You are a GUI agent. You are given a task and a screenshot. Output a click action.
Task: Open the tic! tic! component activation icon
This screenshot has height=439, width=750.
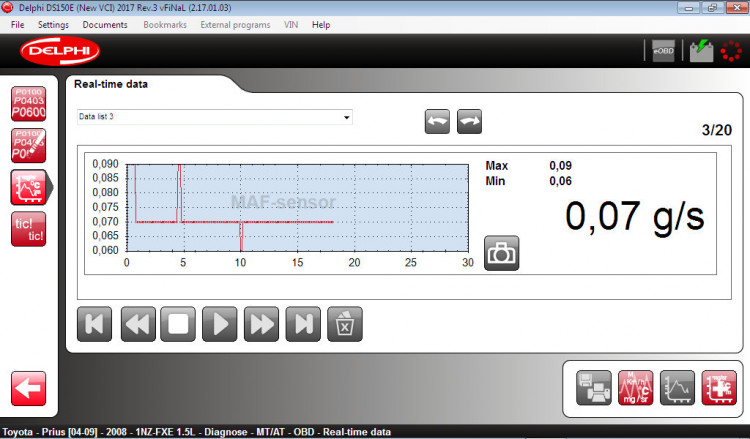tap(28, 229)
